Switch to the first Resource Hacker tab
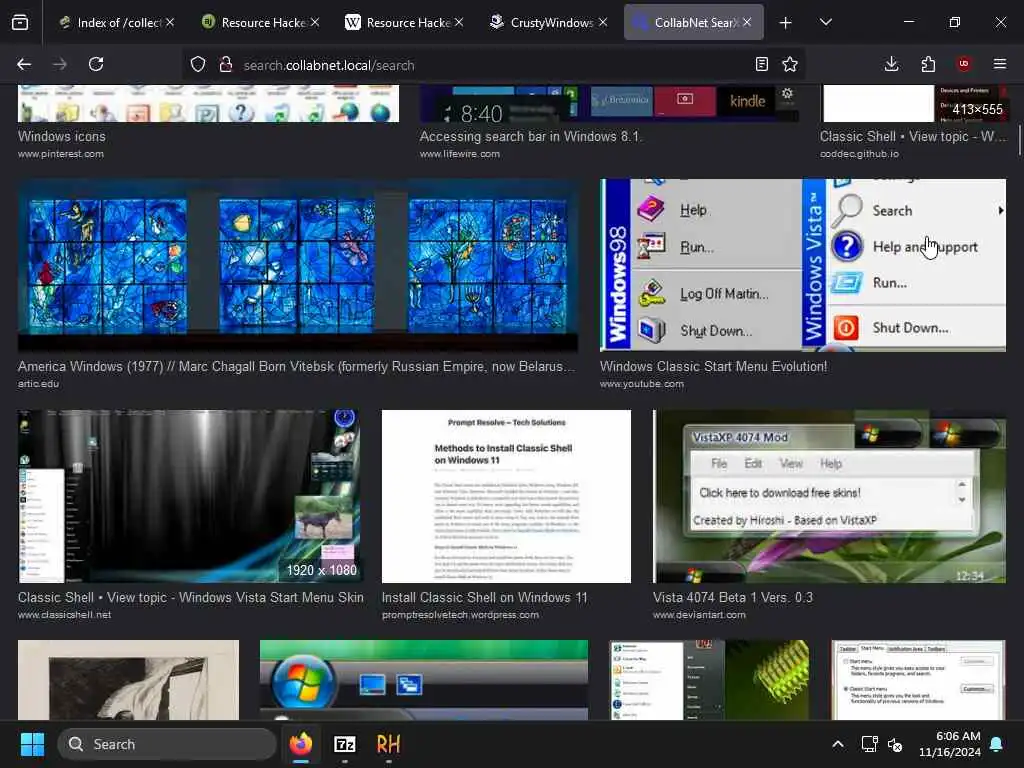Image resolution: width=1024 pixels, height=768 pixels. [261, 22]
